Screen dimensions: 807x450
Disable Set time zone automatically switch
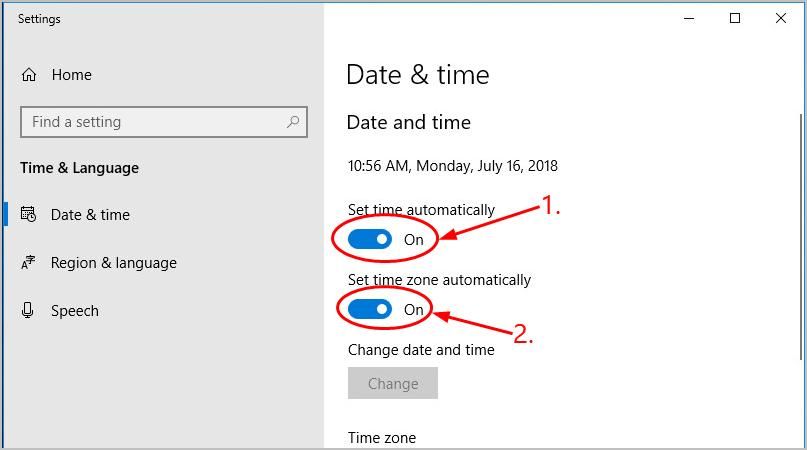tap(370, 310)
